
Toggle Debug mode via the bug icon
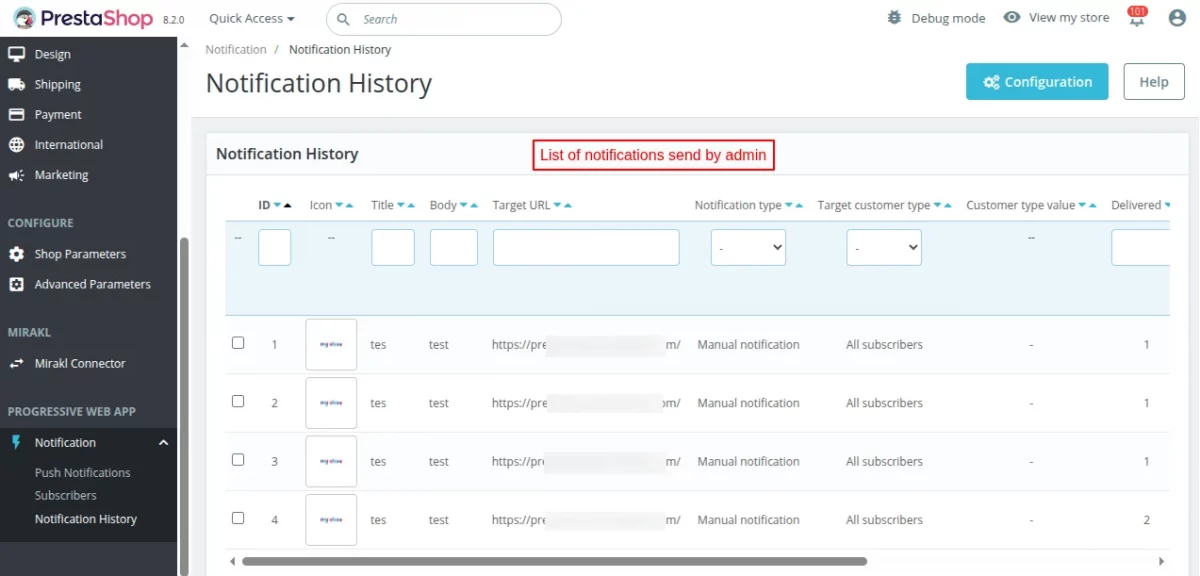pyautogui.click(x=893, y=17)
